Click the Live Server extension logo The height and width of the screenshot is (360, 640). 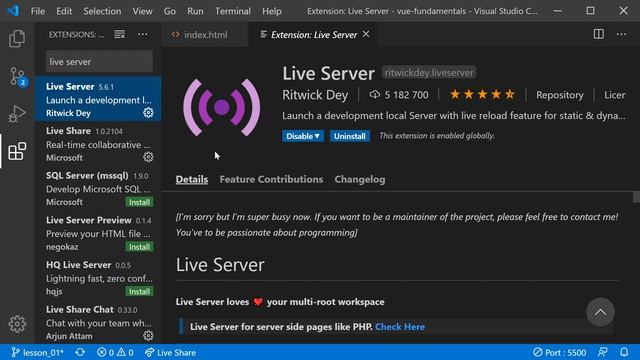point(222,107)
